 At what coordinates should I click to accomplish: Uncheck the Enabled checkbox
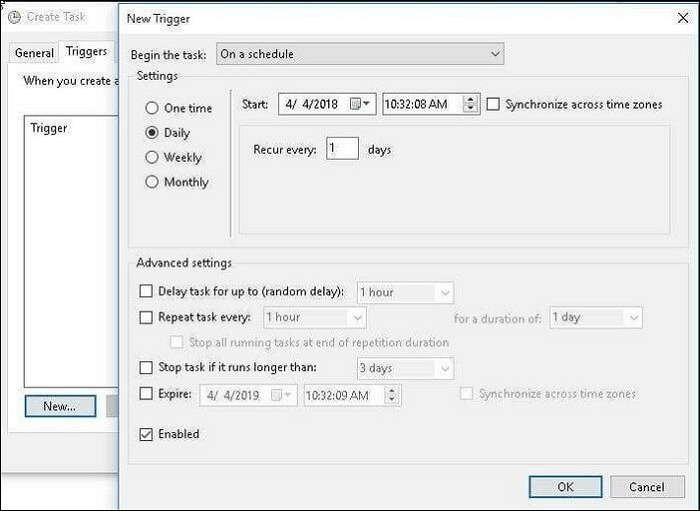146,434
